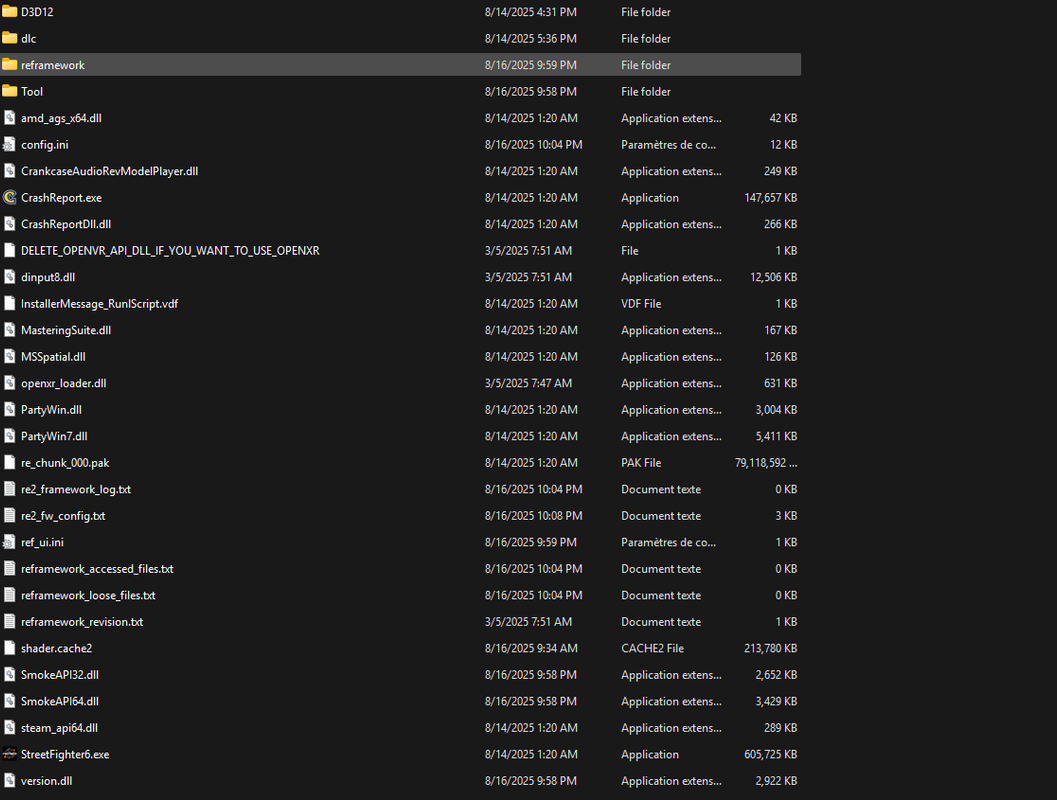Click the re_chunk_000.pak file name
Viewport: 1057px width, 800px height.
pyautogui.click(x=65, y=462)
